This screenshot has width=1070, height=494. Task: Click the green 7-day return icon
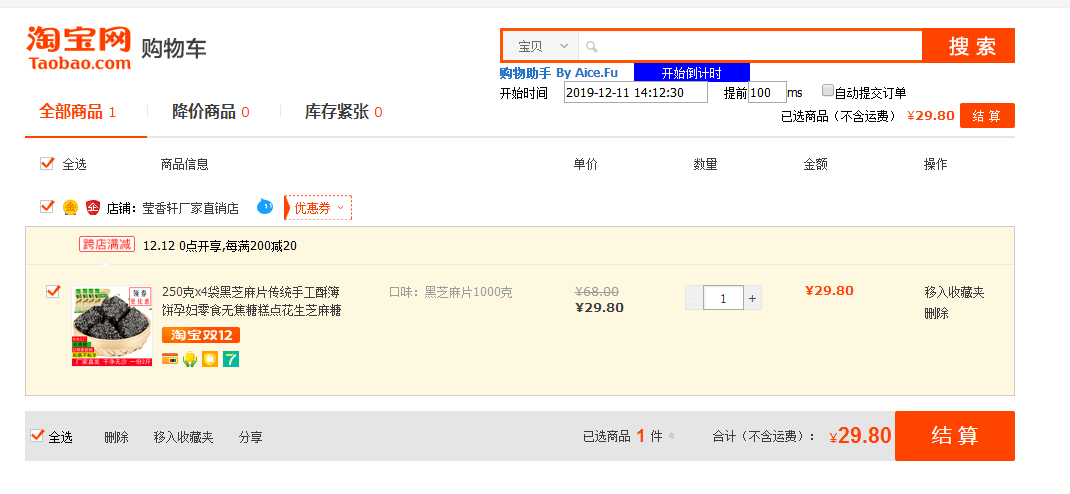tap(231, 359)
